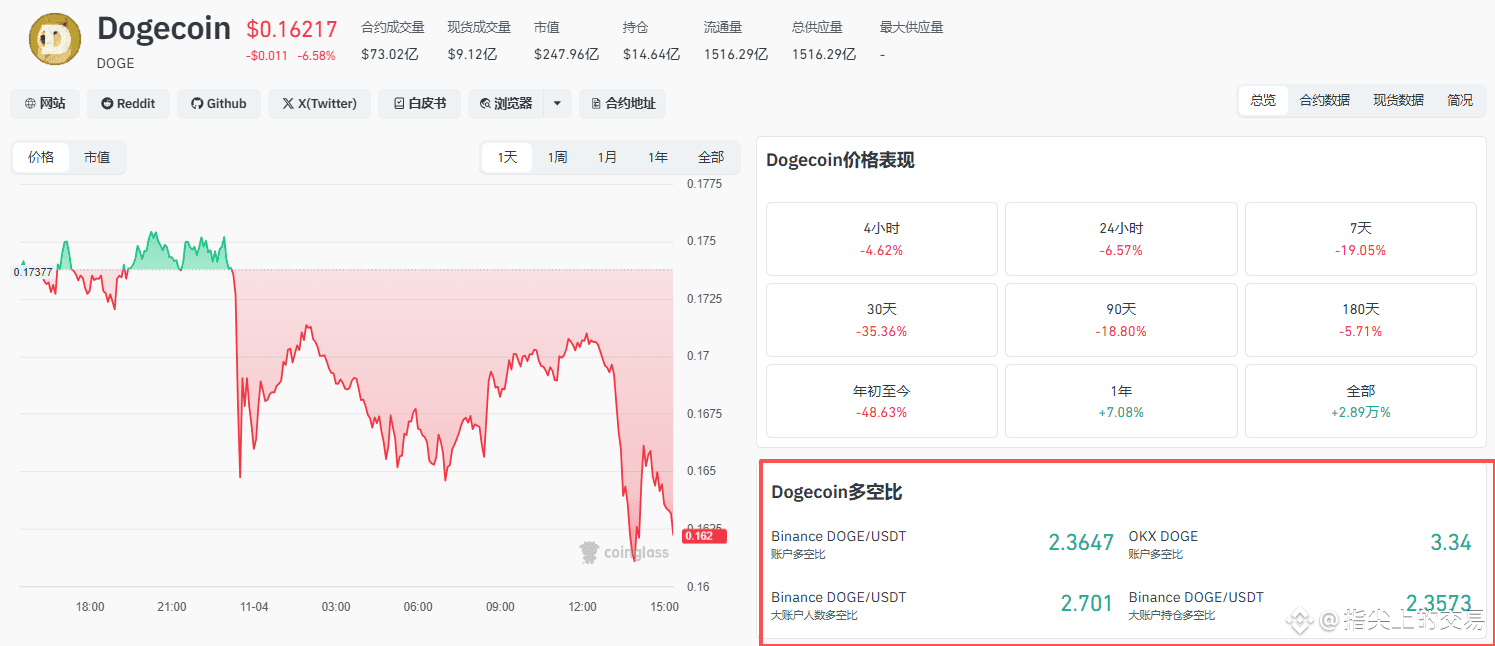The image size is (1495, 646).
Task: Open the Dogecoin official website via globe icon
Action: pyautogui.click(x=44, y=103)
